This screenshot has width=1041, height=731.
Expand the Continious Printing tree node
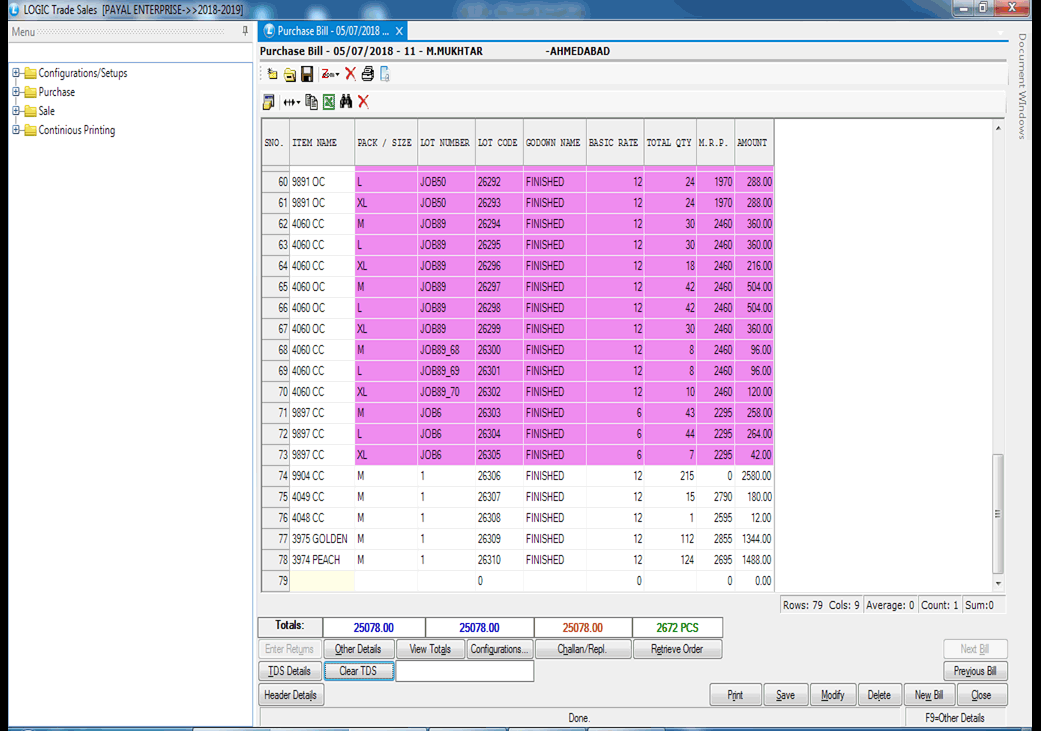pos(16,130)
